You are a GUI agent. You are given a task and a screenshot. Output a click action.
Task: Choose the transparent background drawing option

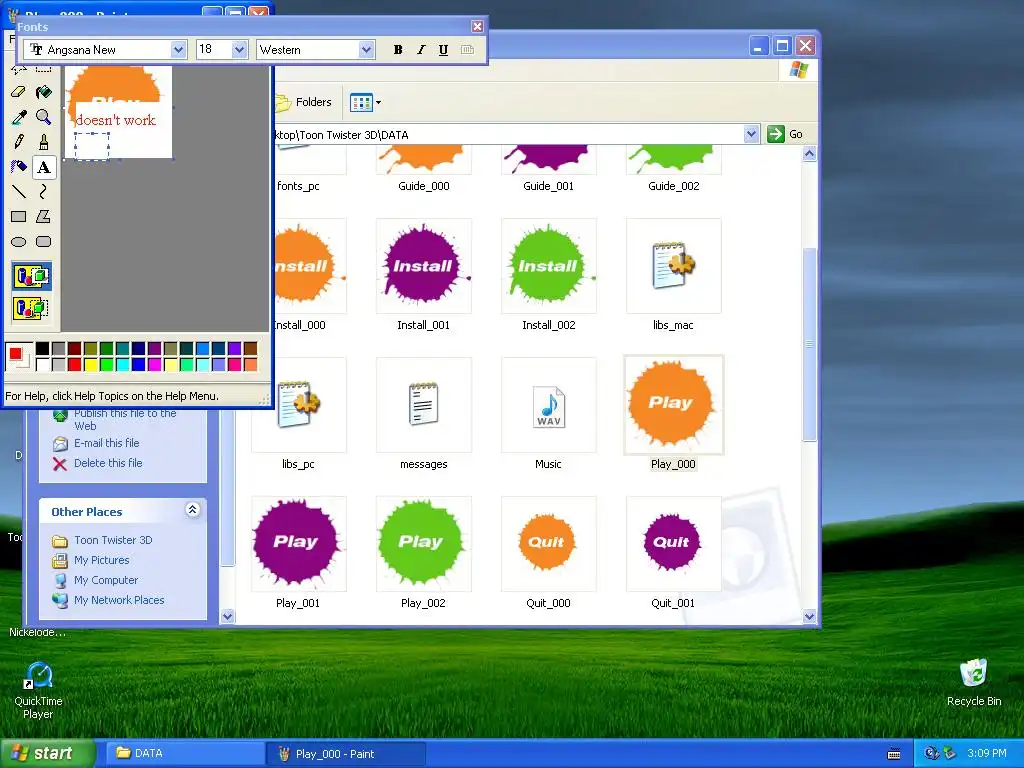pos(31,308)
